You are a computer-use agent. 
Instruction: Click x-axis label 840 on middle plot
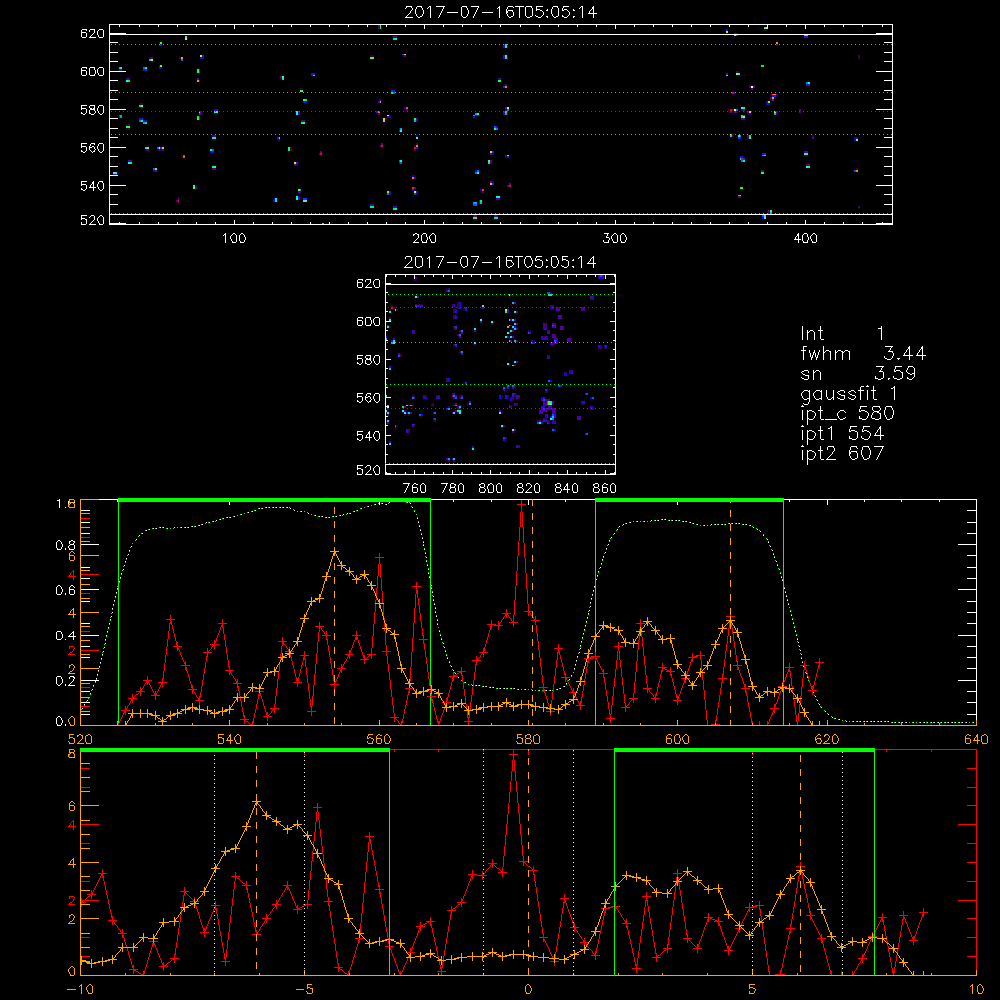coord(566,489)
